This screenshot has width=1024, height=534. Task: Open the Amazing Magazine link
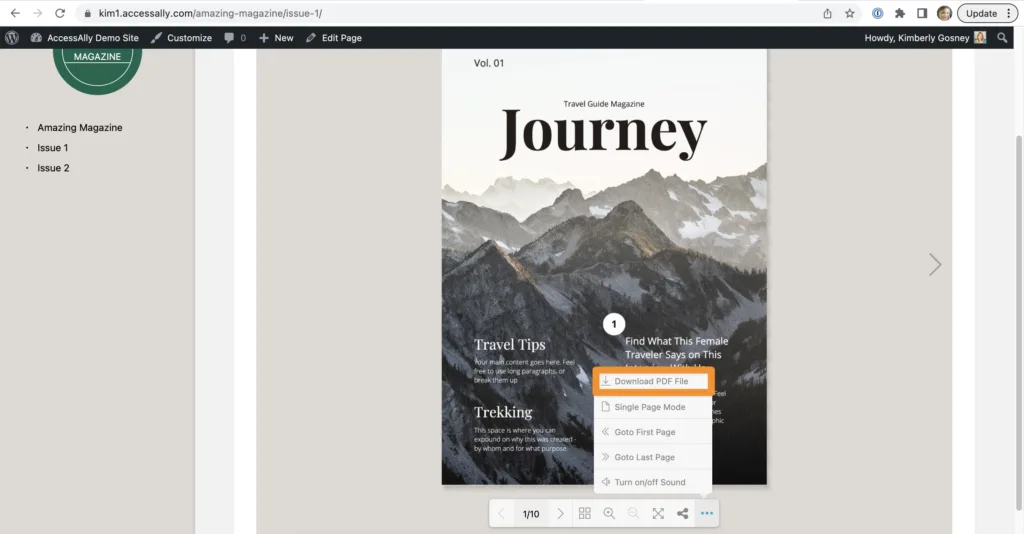coord(80,127)
